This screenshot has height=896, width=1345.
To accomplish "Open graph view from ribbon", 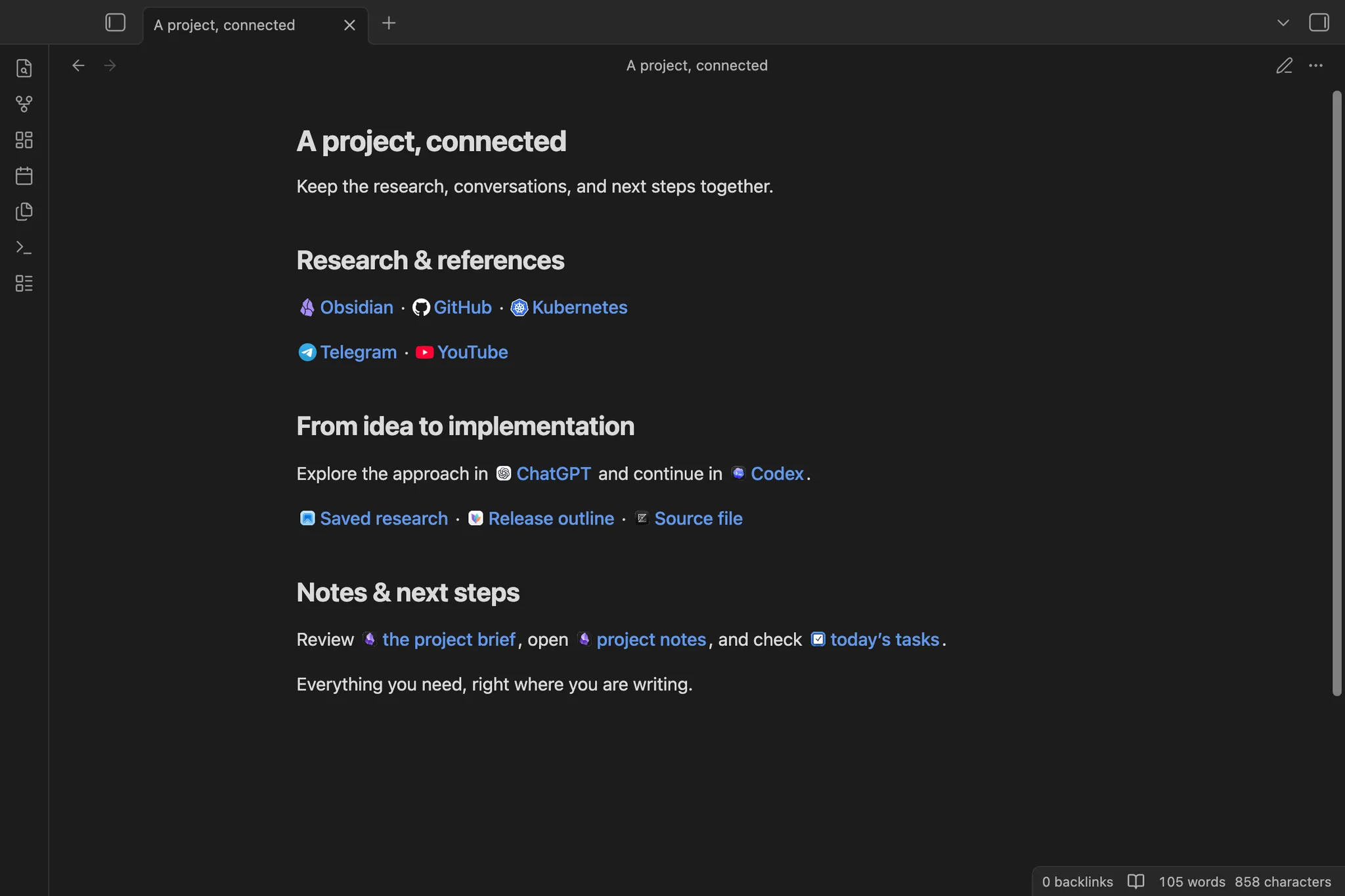I will click(24, 104).
